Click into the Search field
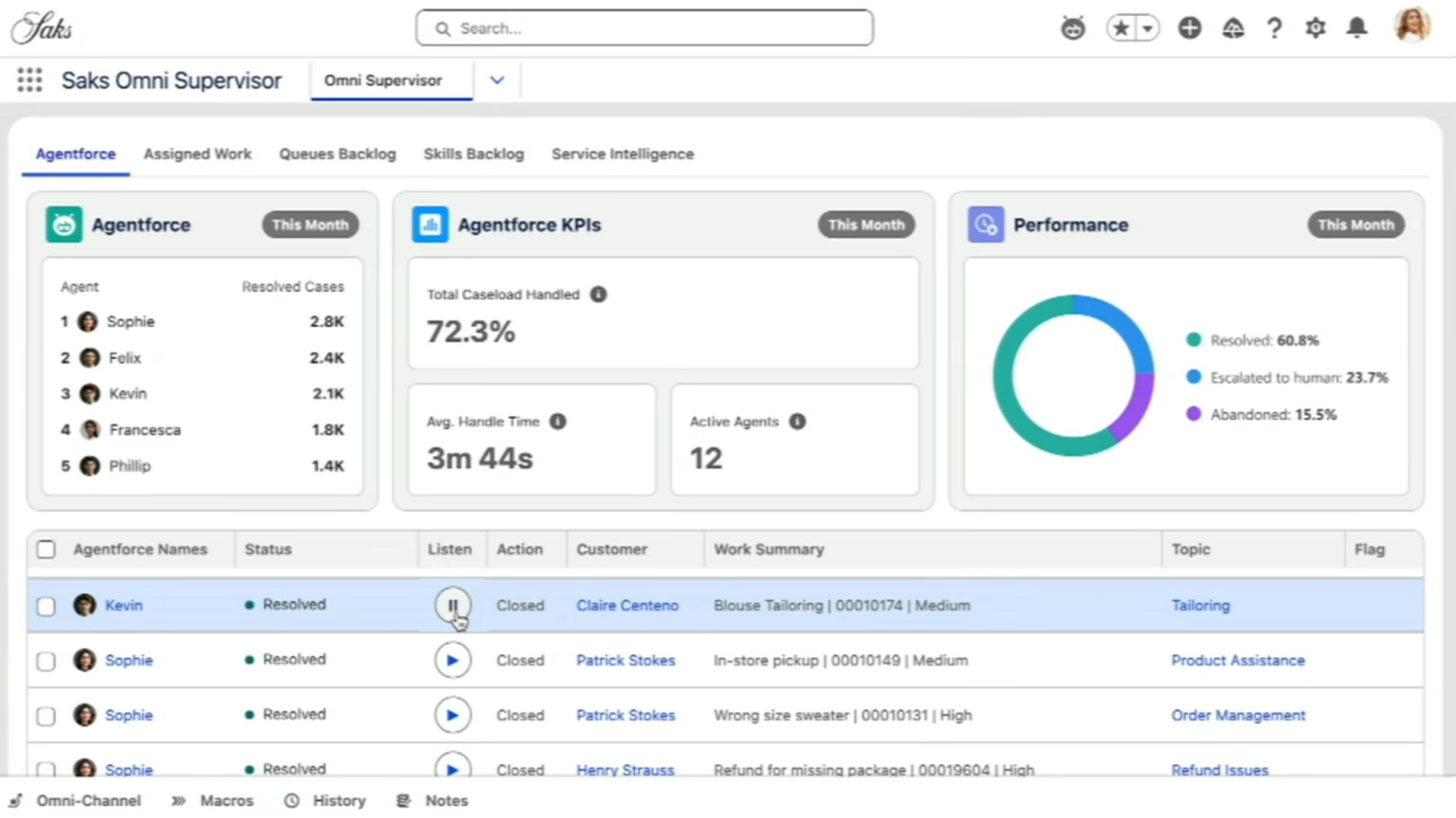The image size is (1456, 818). click(x=645, y=28)
